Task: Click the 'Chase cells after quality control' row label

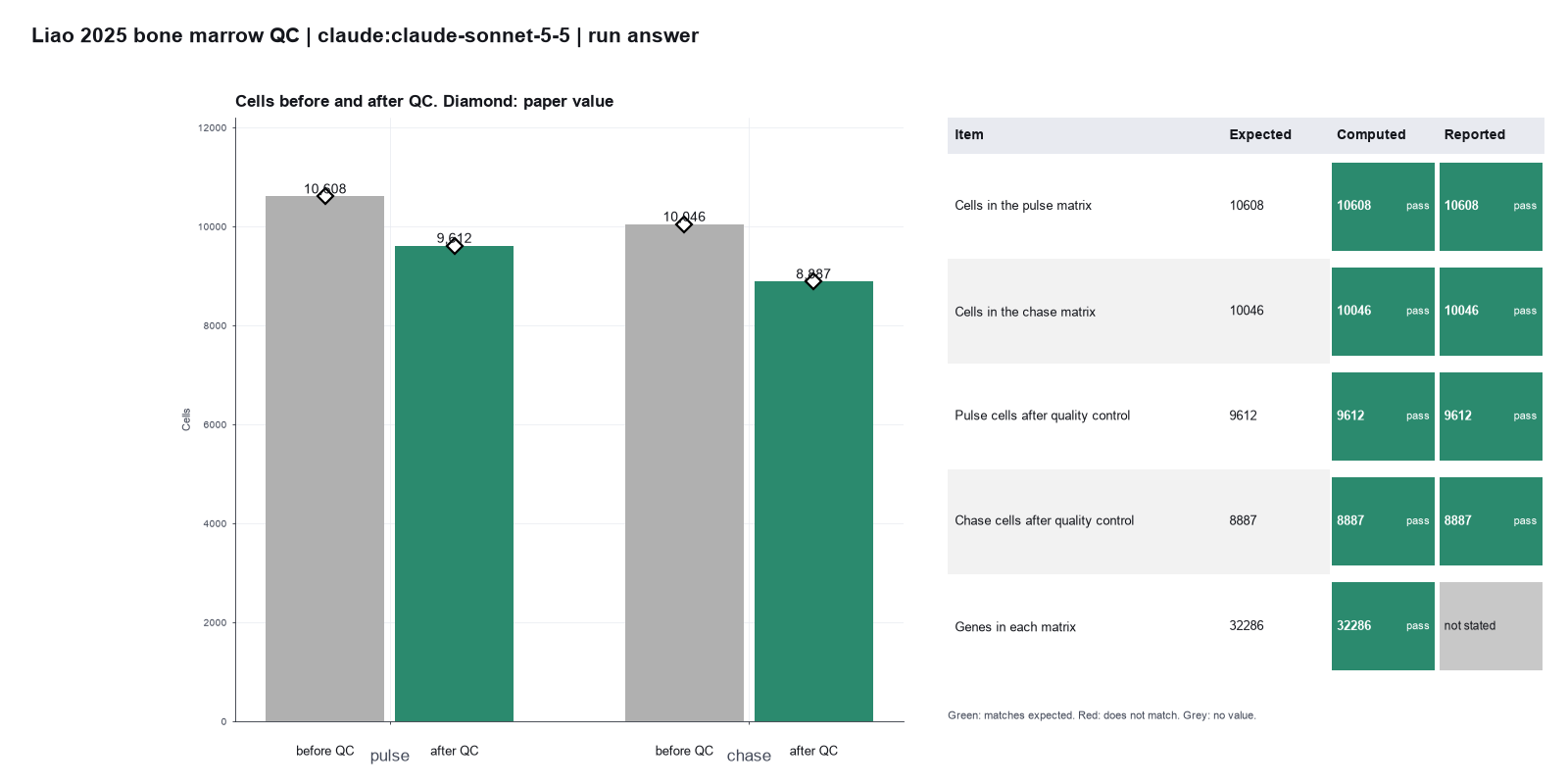Action: [1044, 520]
